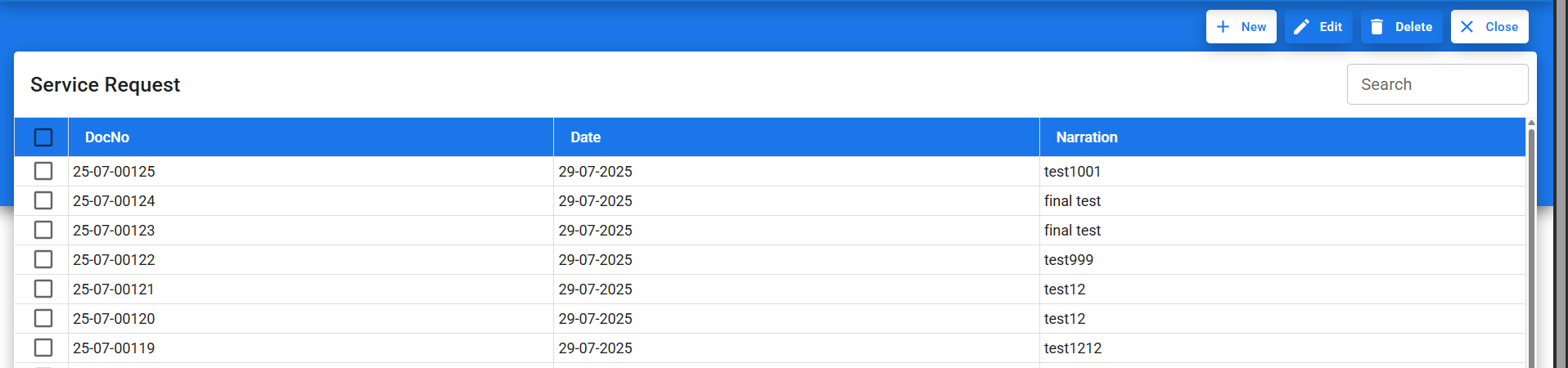The width and height of the screenshot is (1568, 368).
Task: Check the row checkbox for 25-07-00120
Action: [x=43, y=318]
